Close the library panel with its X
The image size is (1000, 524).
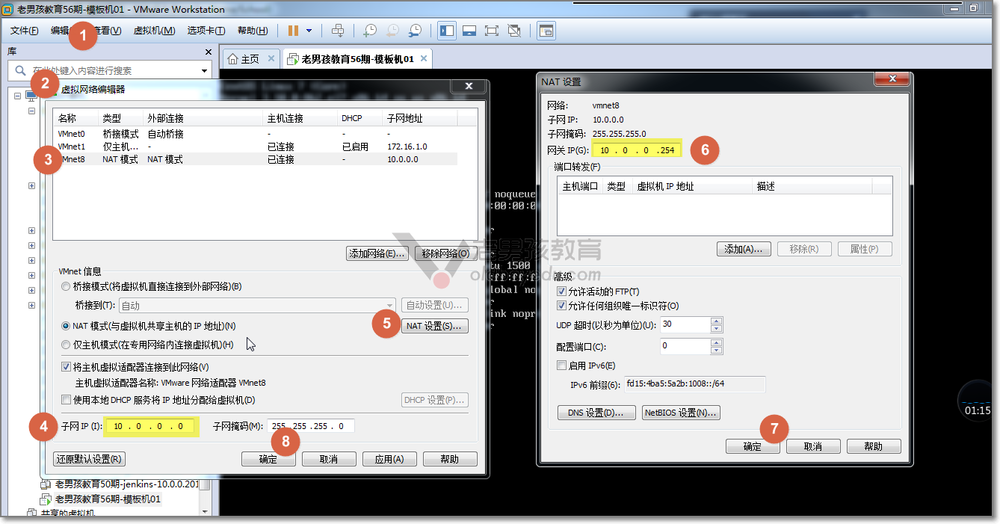coord(208,52)
